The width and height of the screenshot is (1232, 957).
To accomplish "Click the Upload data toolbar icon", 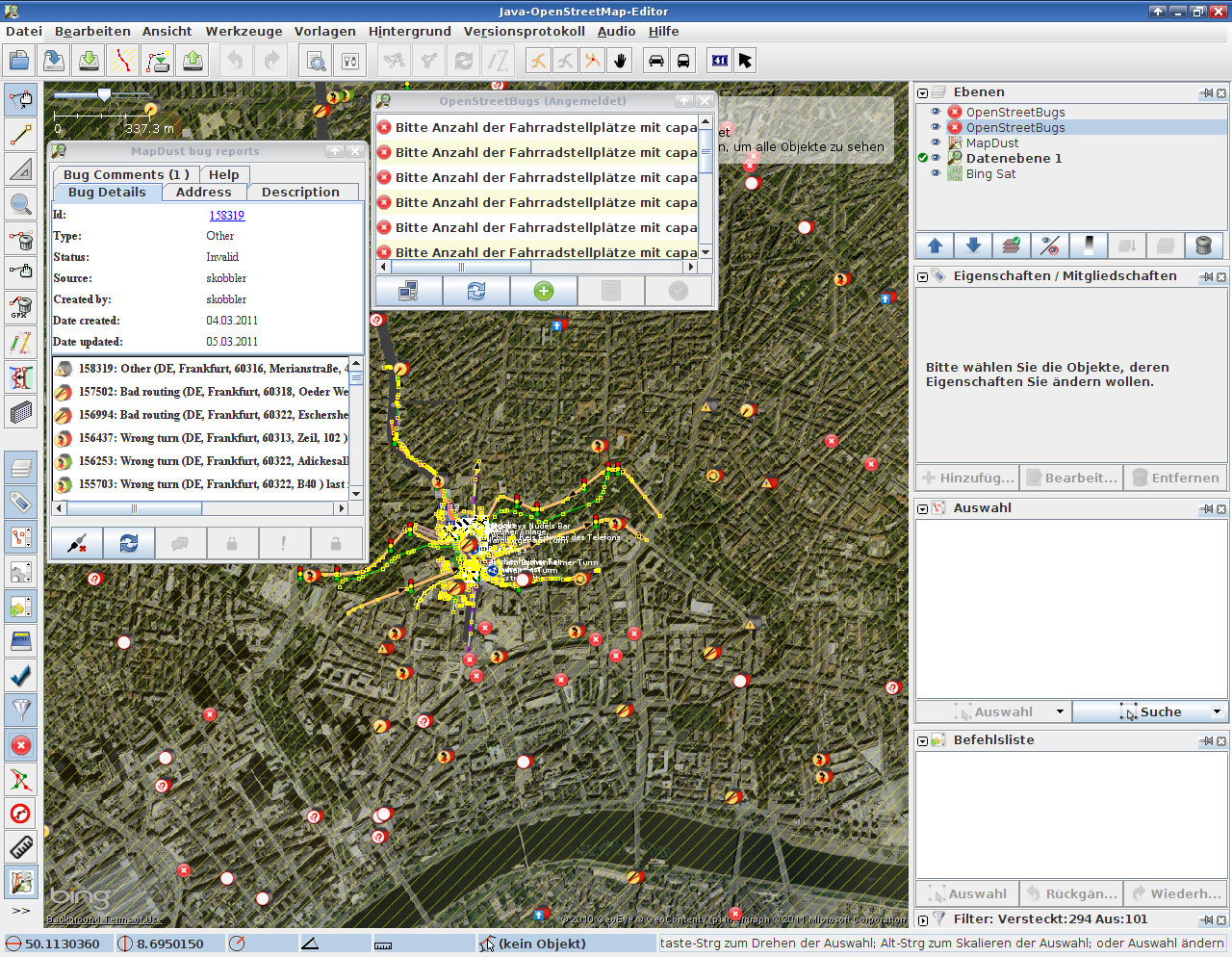I will [x=192, y=61].
